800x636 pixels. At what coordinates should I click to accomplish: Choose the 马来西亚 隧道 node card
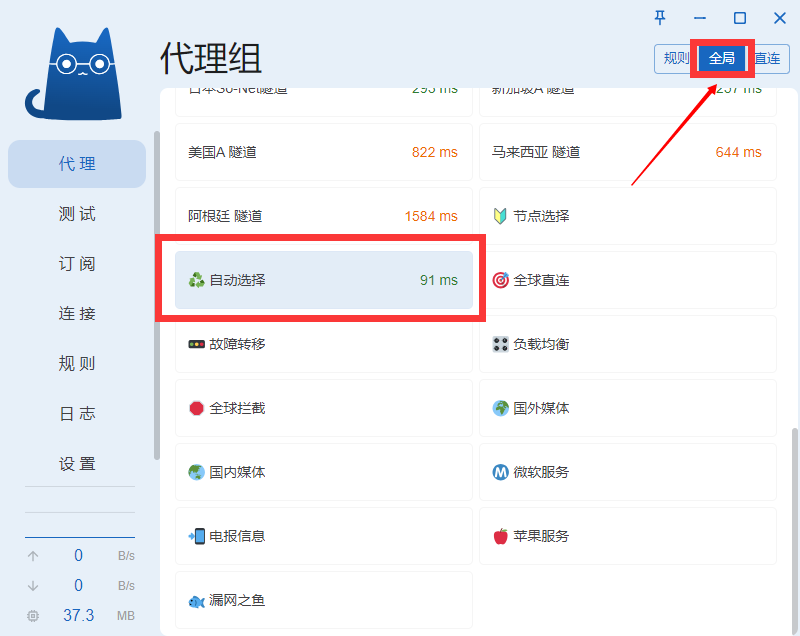click(627, 152)
